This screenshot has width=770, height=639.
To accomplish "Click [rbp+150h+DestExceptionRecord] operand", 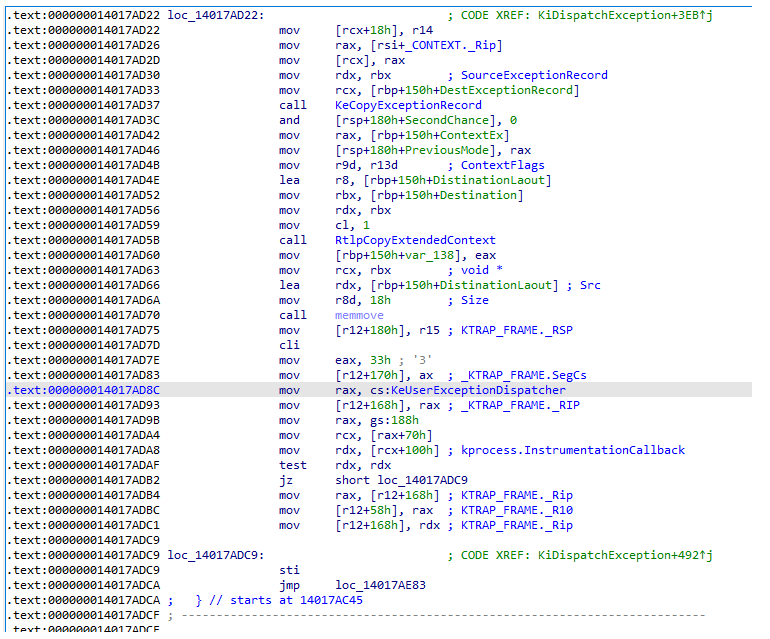I will (475, 90).
